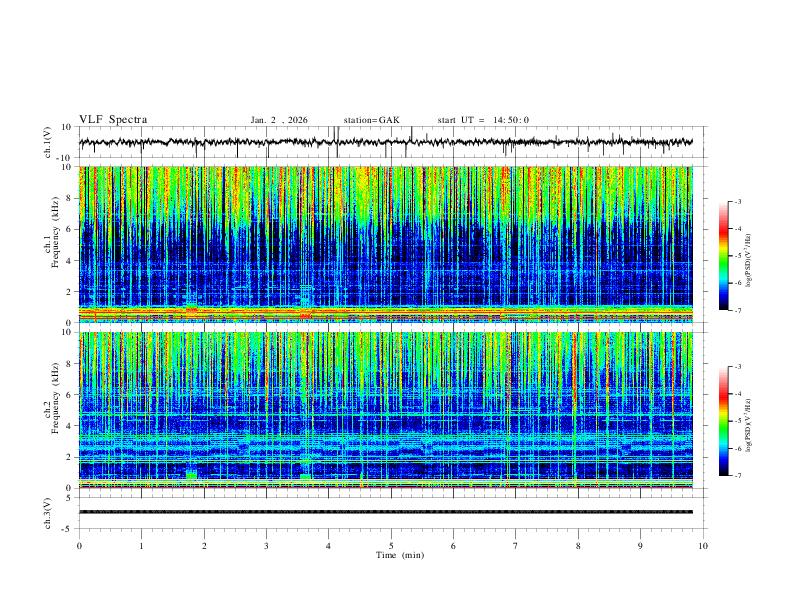The image size is (792, 612).
Task: Click time axis tick label '7'
Action: pos(516,546)
